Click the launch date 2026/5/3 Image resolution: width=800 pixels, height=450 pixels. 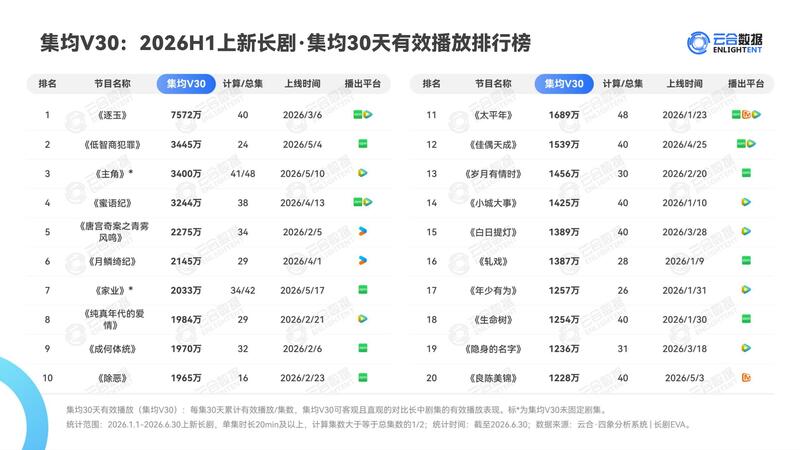click(x=685, y=378)
